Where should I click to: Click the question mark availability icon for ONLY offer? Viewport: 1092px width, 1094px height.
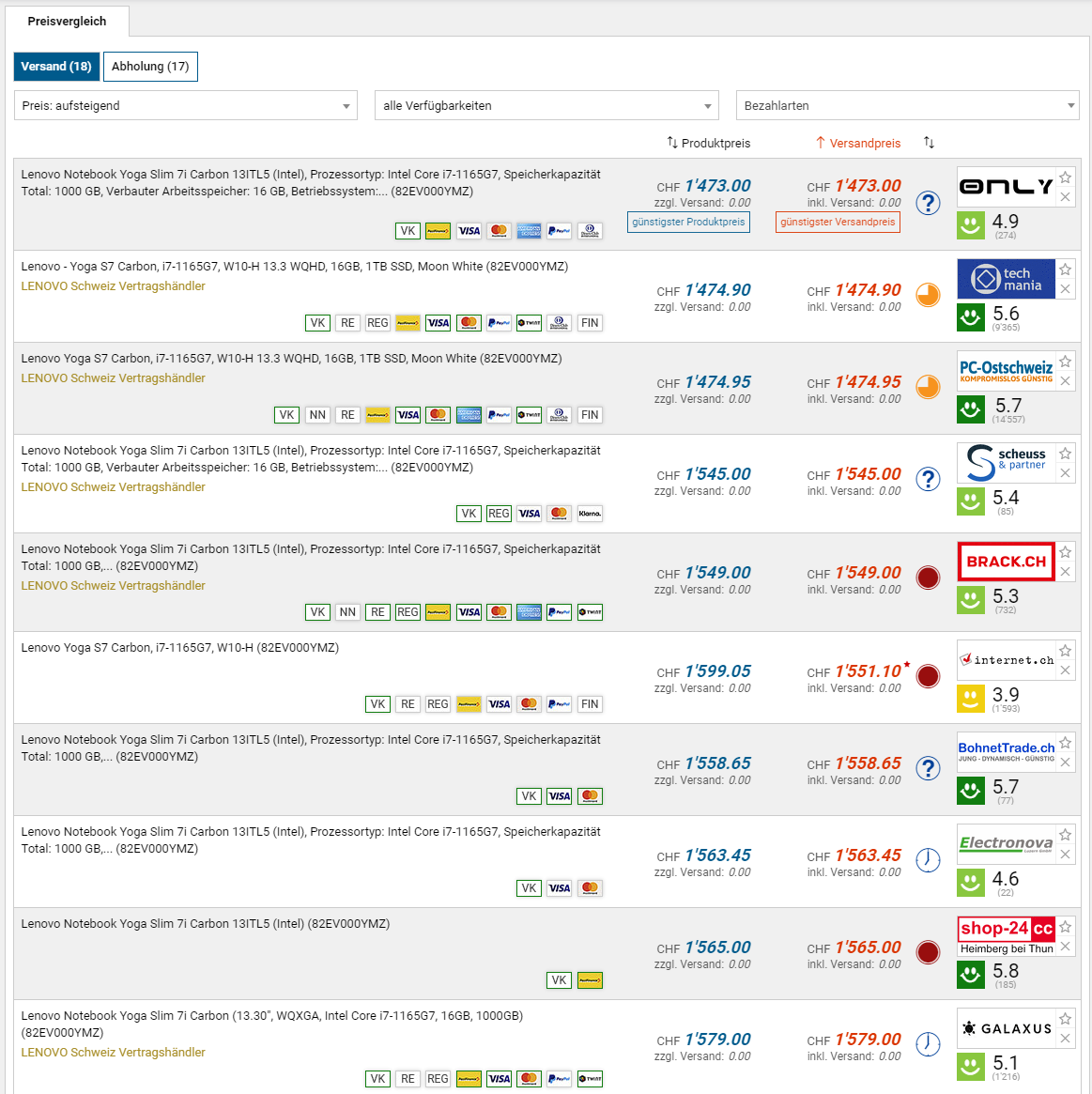928,203
